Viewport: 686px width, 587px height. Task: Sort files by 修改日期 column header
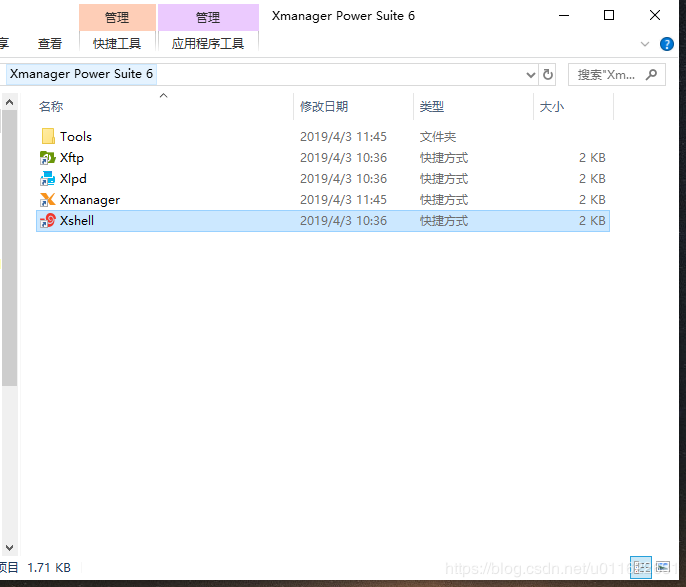324,106
